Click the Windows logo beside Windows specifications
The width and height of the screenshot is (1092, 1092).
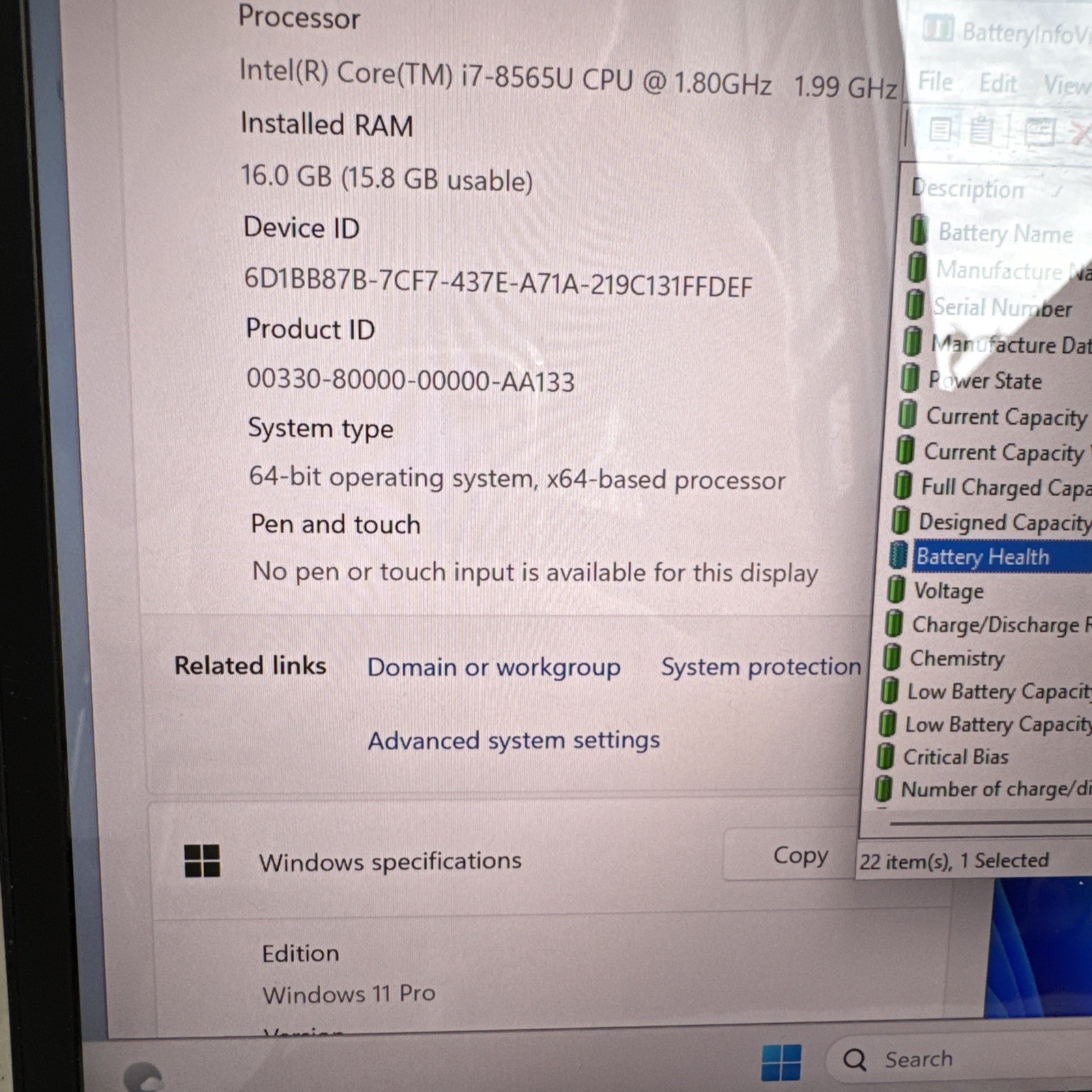[x=202, y=861]
